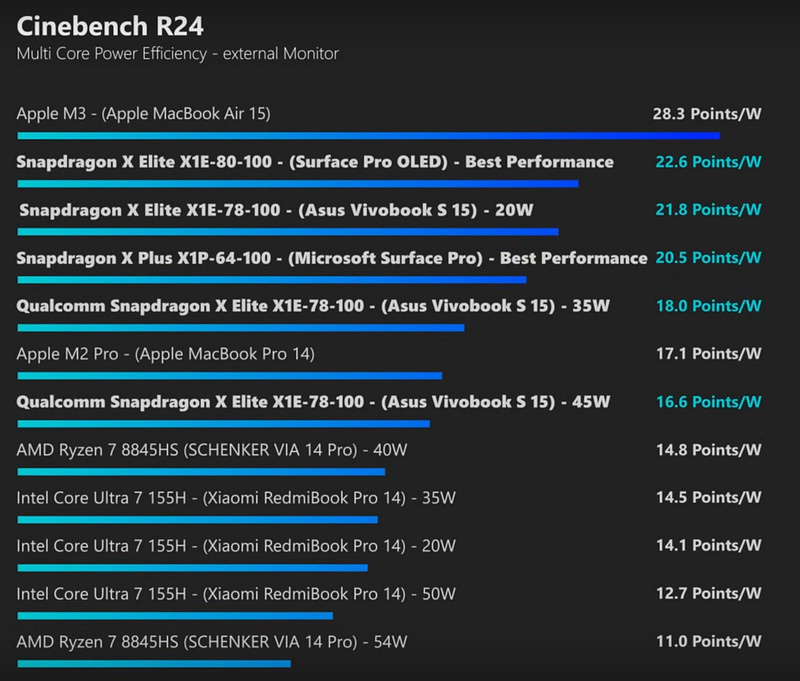Click the AMD Ryzen 7 8845HS 54W bar

(154, 663)
